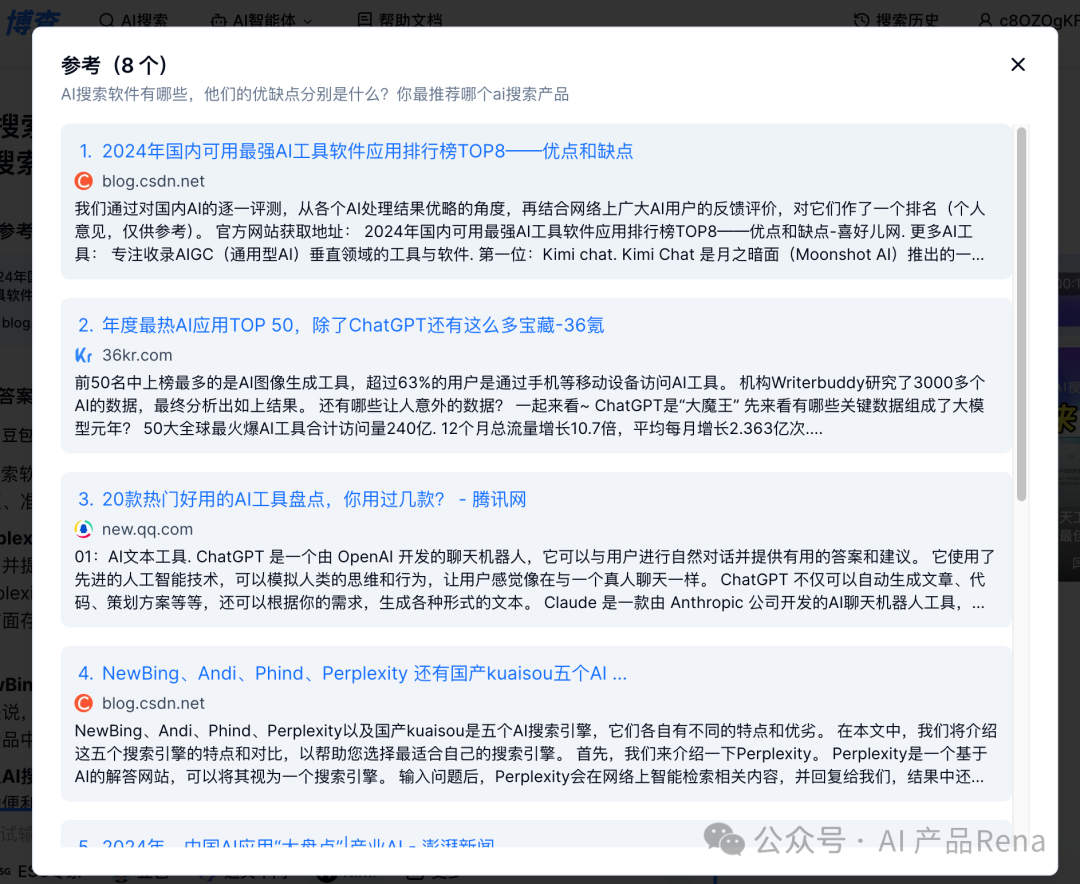Click the CSDN icon under result 4
1080x884 pixels.
tap(84, 703)
